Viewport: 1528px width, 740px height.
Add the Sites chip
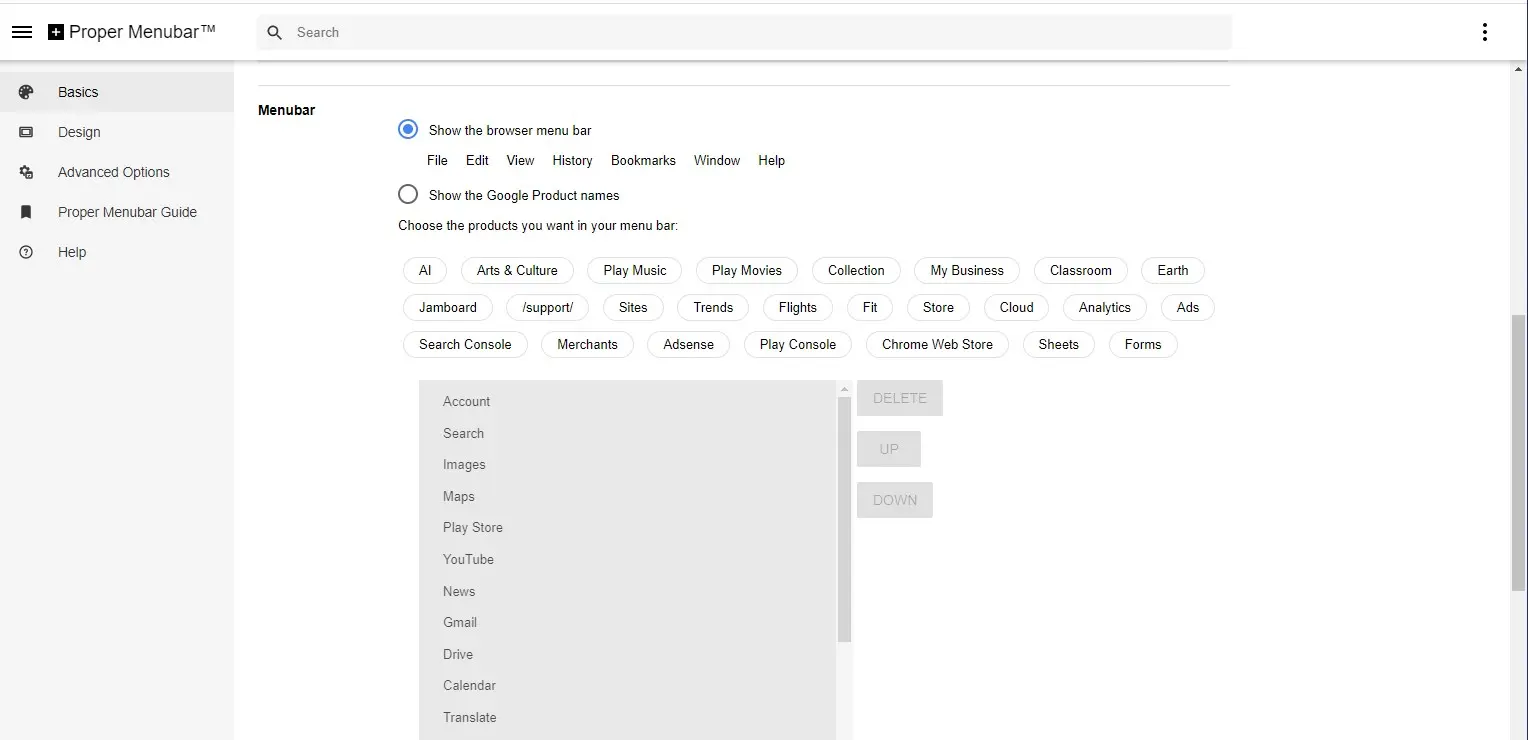(633, 307)
